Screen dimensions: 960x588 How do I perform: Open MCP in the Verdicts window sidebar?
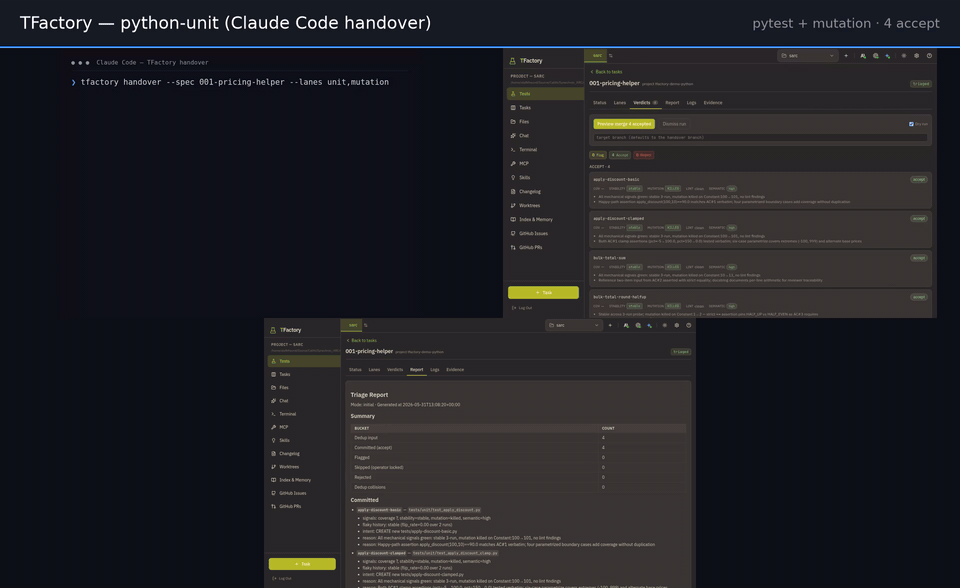pos(545,164)
